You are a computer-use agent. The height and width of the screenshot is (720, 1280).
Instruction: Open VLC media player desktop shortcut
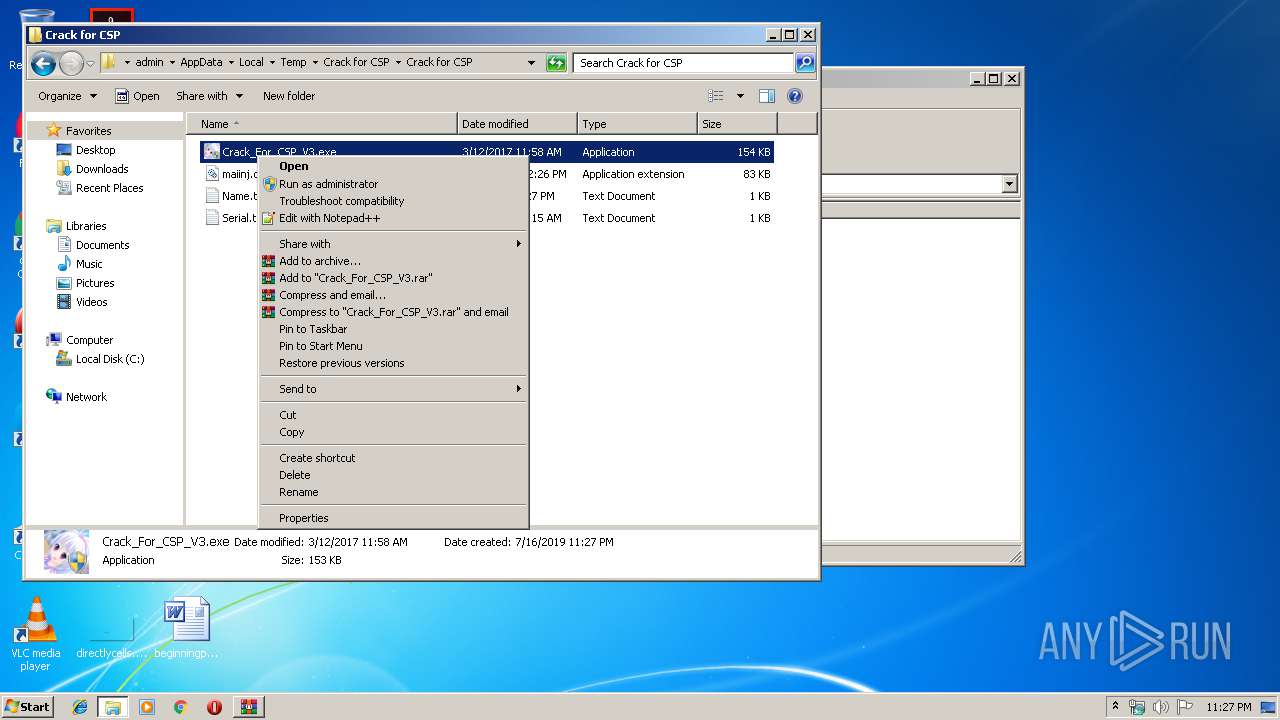point(35,634)
